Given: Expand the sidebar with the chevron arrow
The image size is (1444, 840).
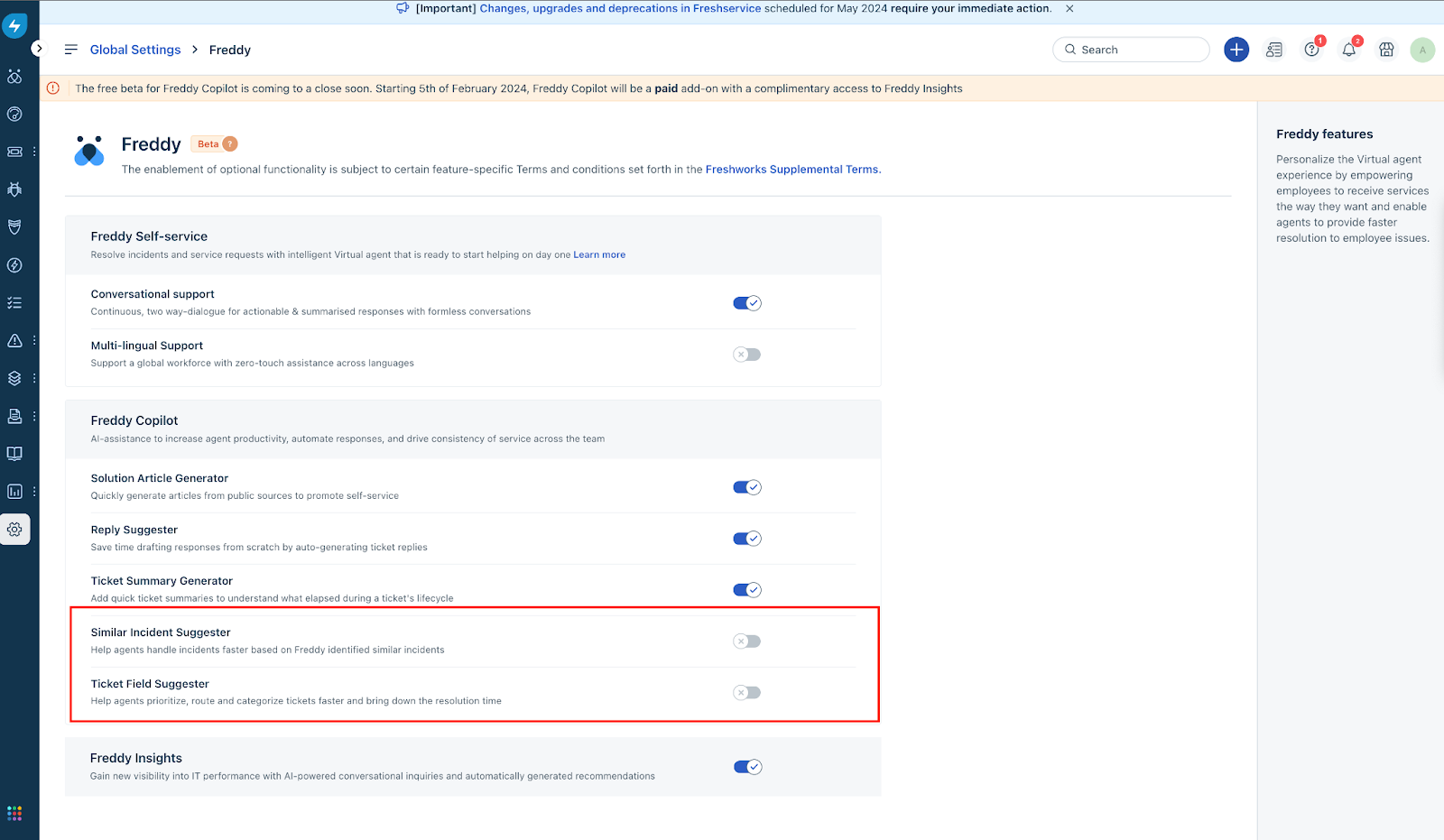Looking at the screenshot, I should 38,48.
